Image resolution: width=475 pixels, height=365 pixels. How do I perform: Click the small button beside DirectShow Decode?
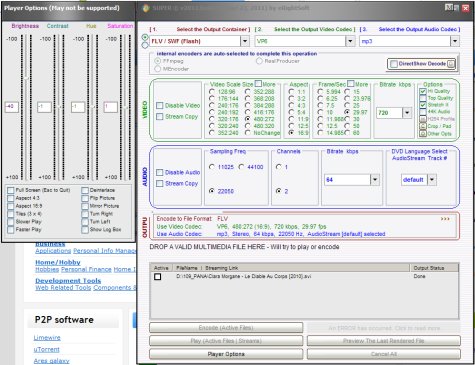point(451,64)
